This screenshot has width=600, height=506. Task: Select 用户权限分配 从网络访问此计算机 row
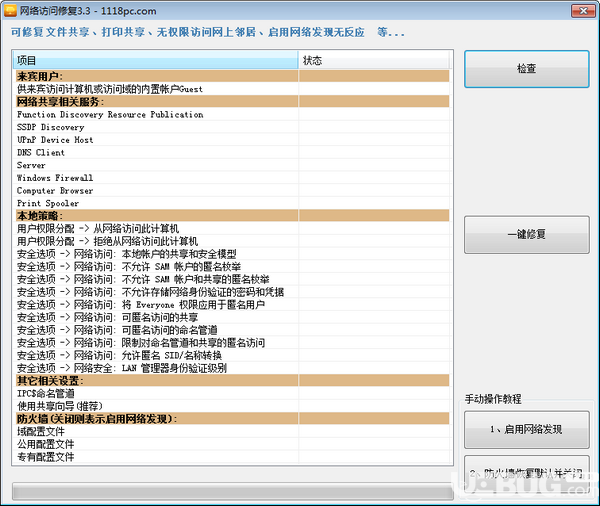click(232, 229)
